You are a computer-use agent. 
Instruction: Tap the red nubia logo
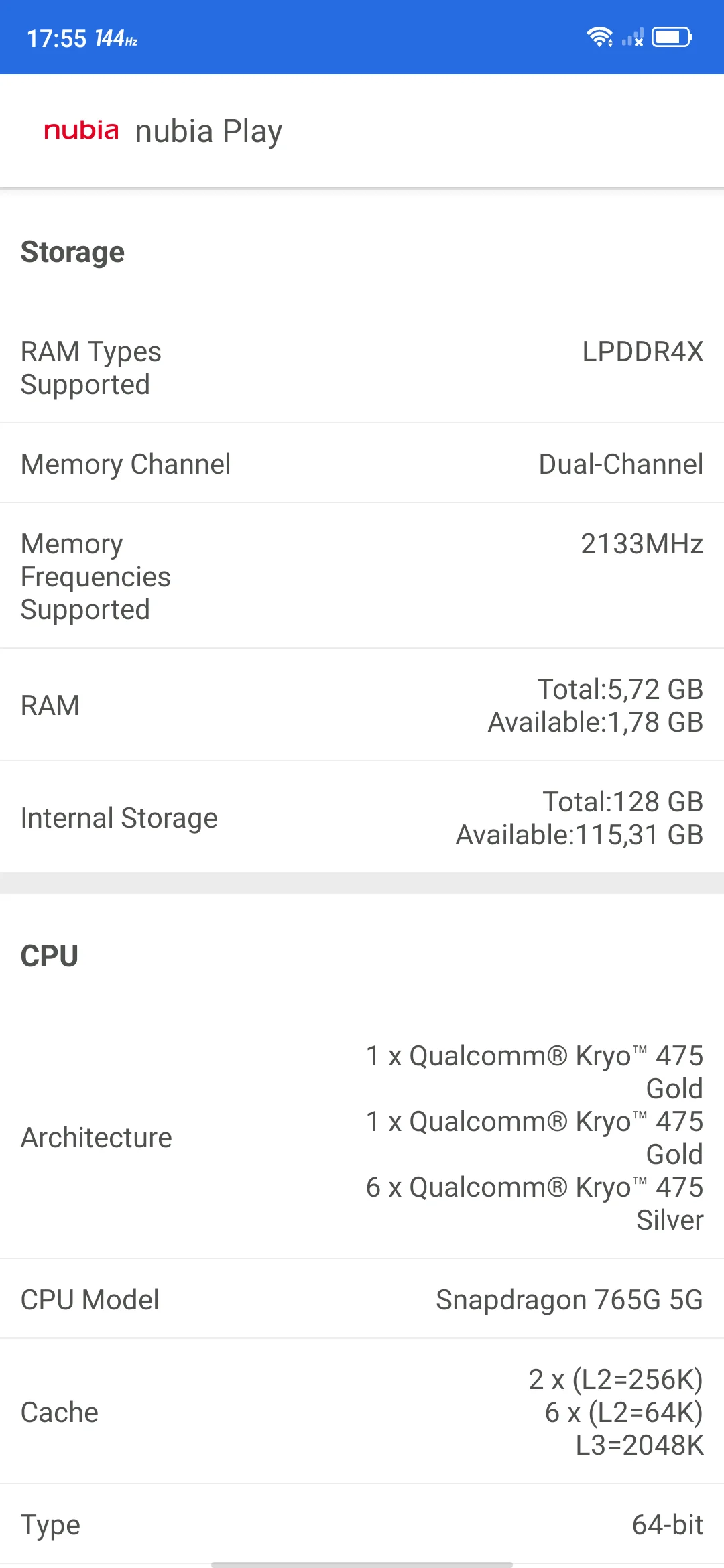click(81, 130)
